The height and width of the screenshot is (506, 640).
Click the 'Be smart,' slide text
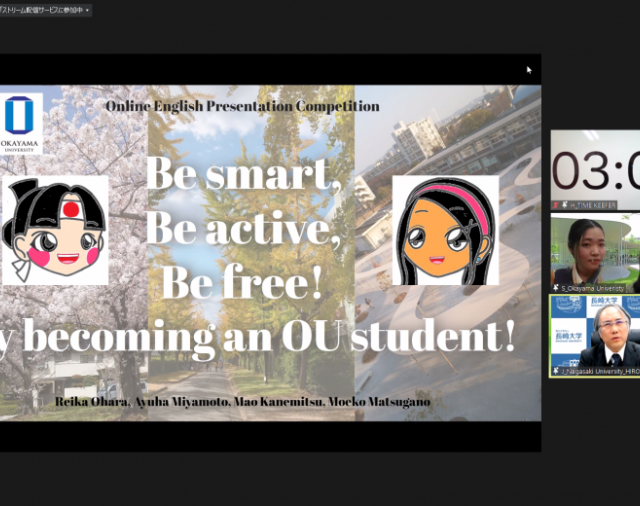click(244, 173)
